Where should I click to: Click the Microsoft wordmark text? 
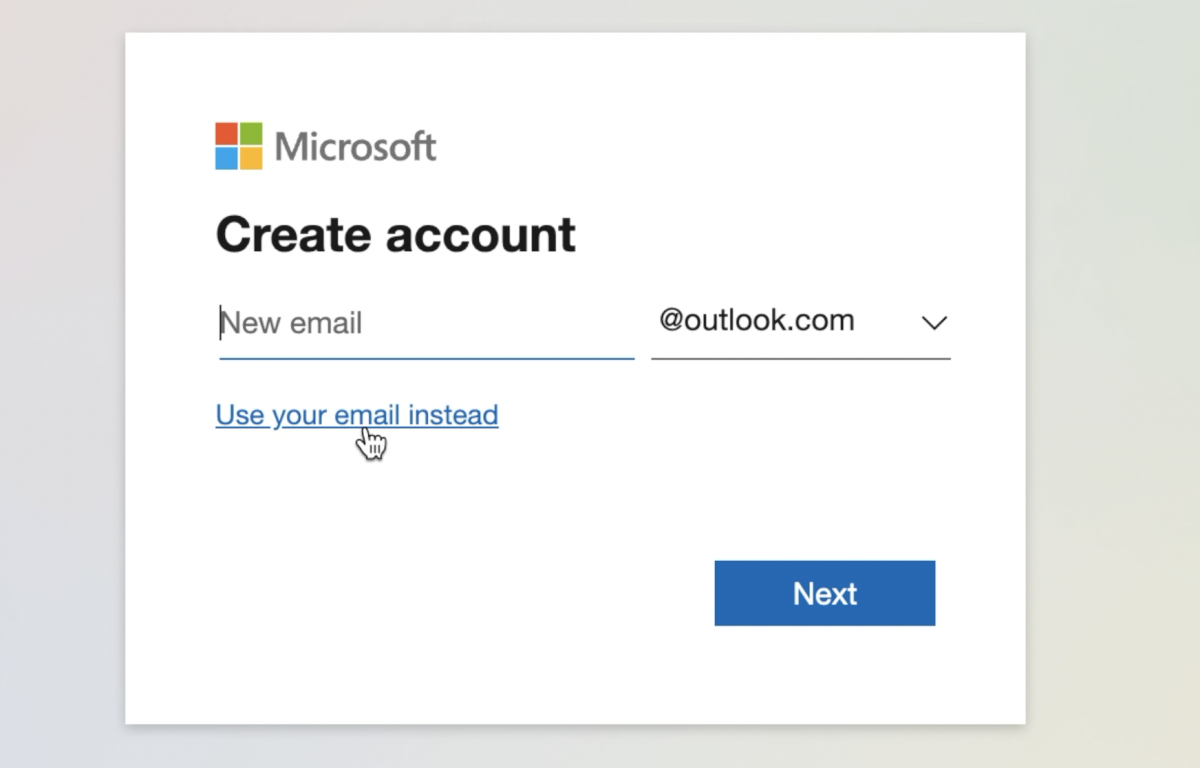pyautogui.click(x=357, y=145)
